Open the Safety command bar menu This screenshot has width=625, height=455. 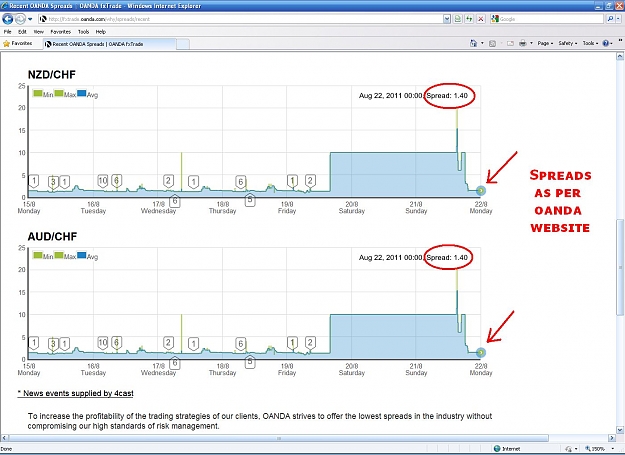click(x=568, y=43)
